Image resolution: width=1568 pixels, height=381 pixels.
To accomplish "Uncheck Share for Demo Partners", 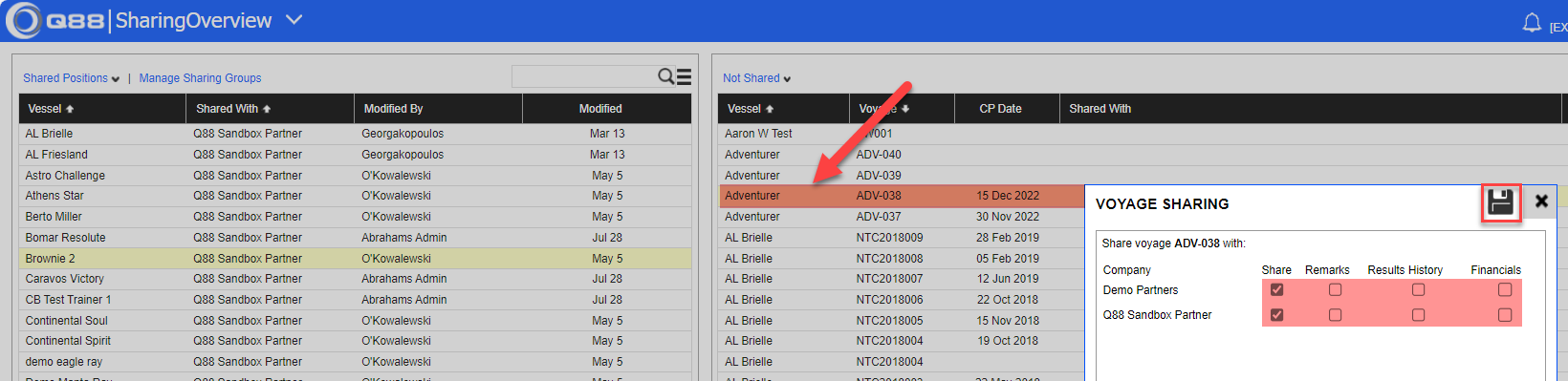I will click(1276, 289).
